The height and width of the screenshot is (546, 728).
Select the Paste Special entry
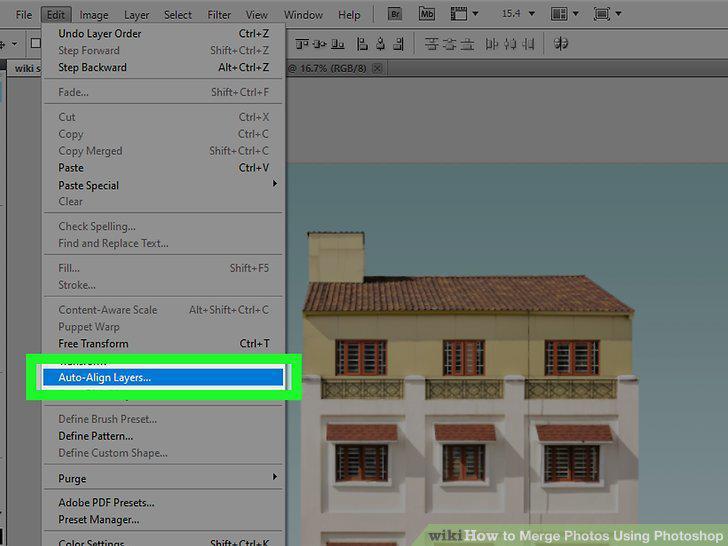pyautogui.click(x=164, y=185)
